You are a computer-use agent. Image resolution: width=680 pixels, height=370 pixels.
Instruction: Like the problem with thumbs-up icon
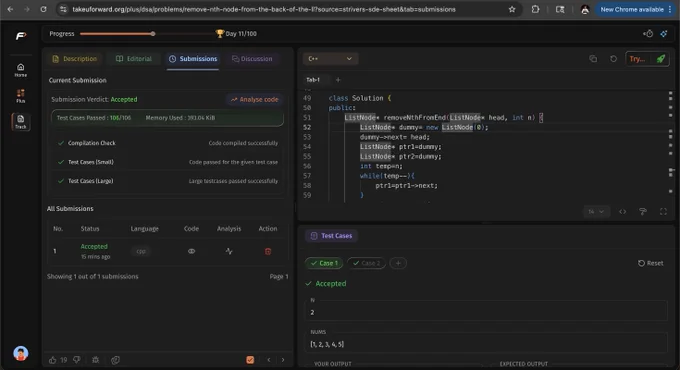point(52,360)
